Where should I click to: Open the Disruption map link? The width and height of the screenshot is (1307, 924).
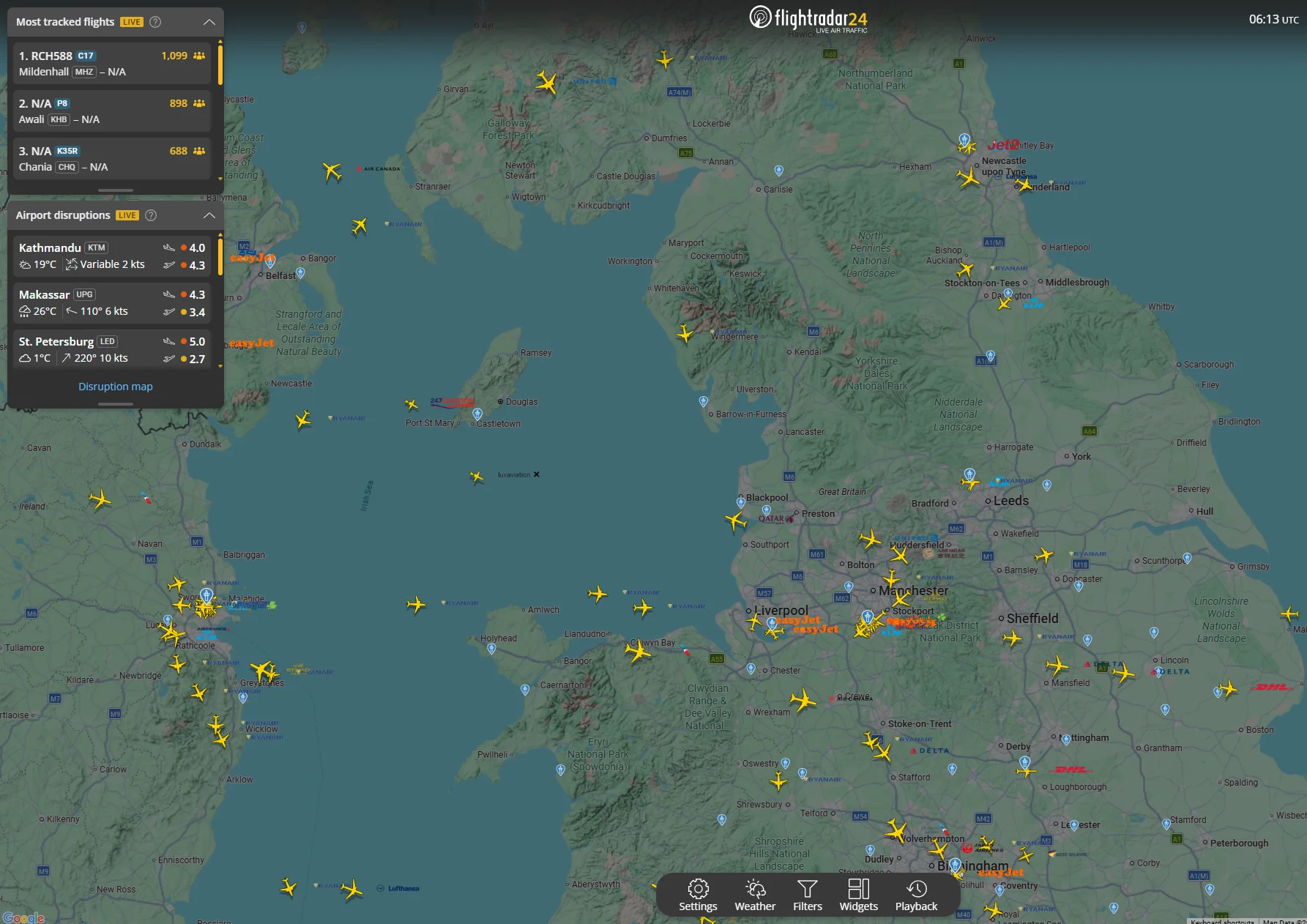(x=116, y=387)
